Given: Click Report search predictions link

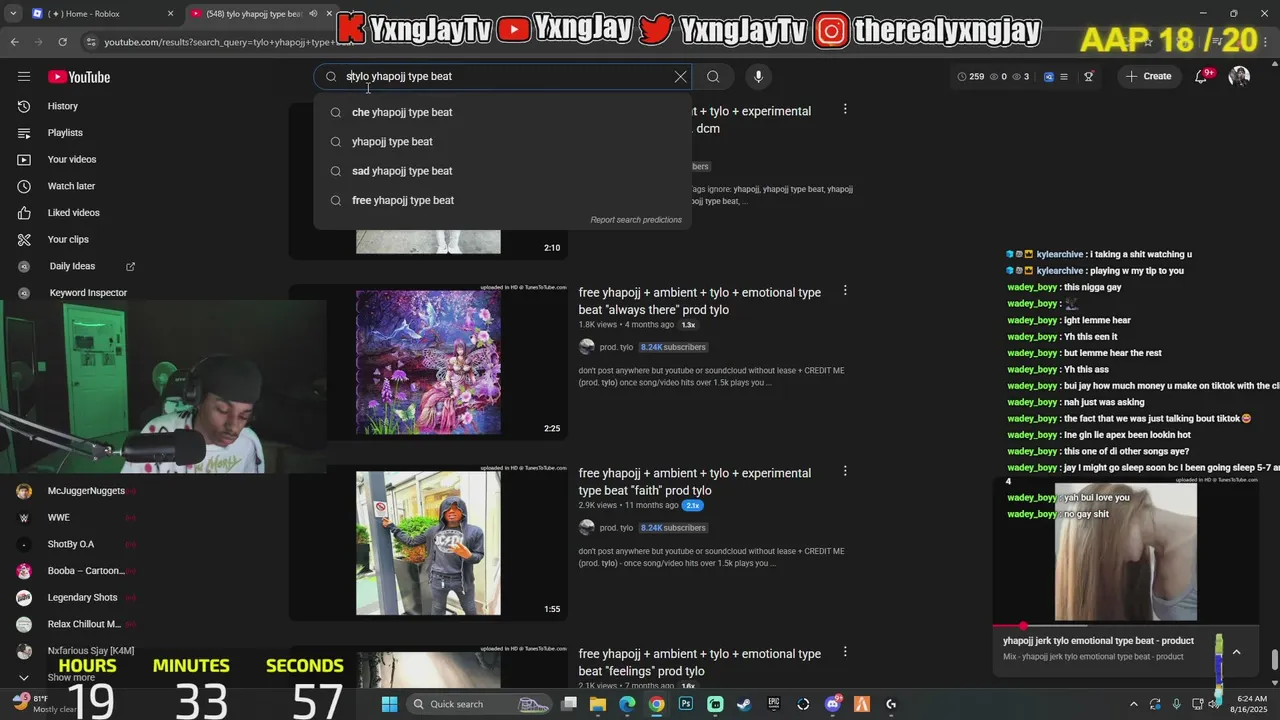Looking at the screenshot, I should pos(636,220).
